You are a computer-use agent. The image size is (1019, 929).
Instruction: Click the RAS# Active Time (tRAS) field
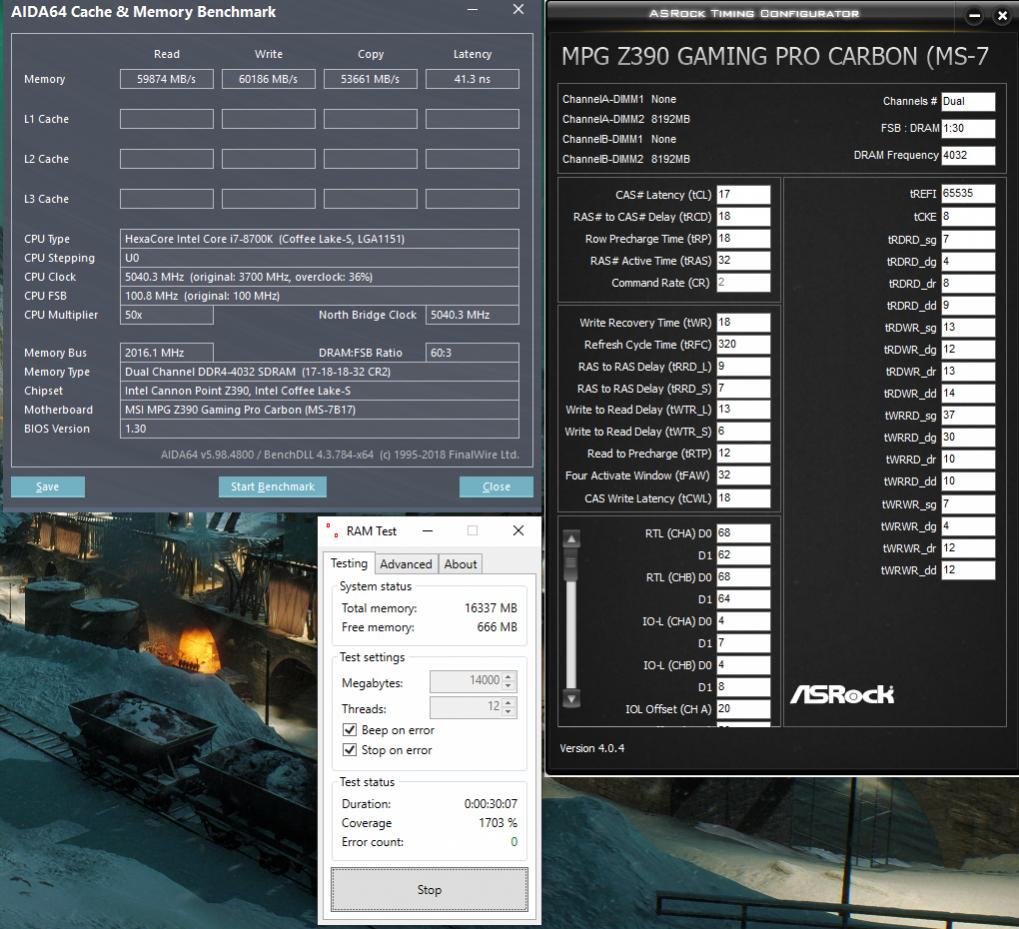tap(743, 261)
